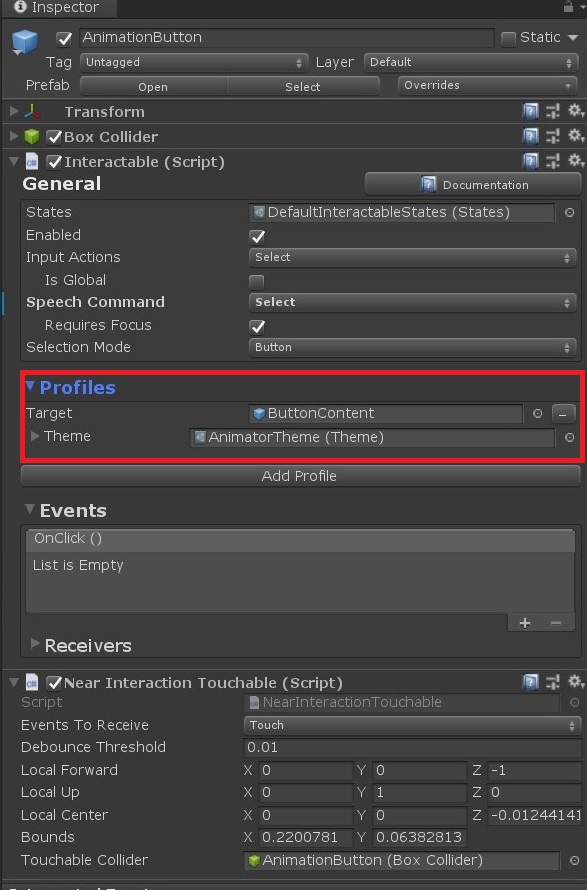Toggle the Static checkbox
Screen dimensions: 587x890
508,38
